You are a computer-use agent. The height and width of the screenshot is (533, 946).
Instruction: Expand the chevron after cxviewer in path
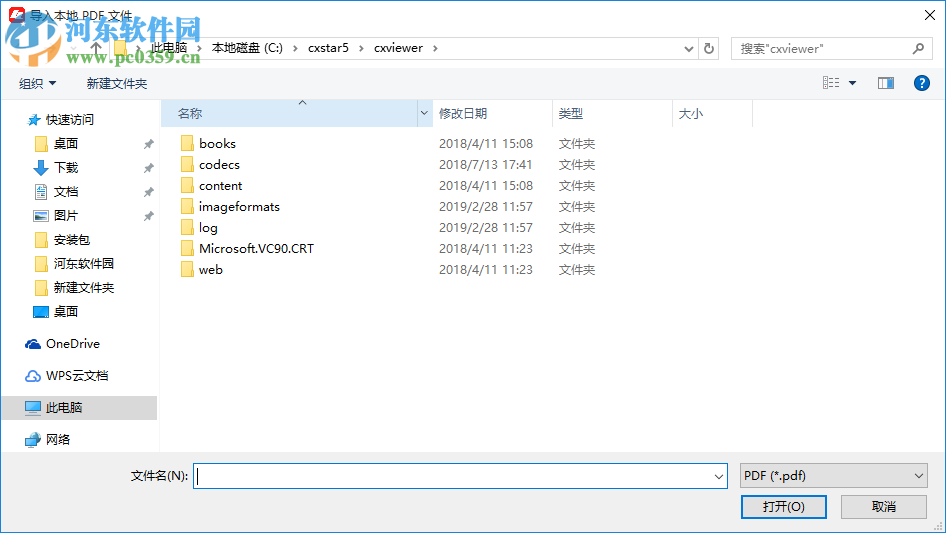click(435, 48)
